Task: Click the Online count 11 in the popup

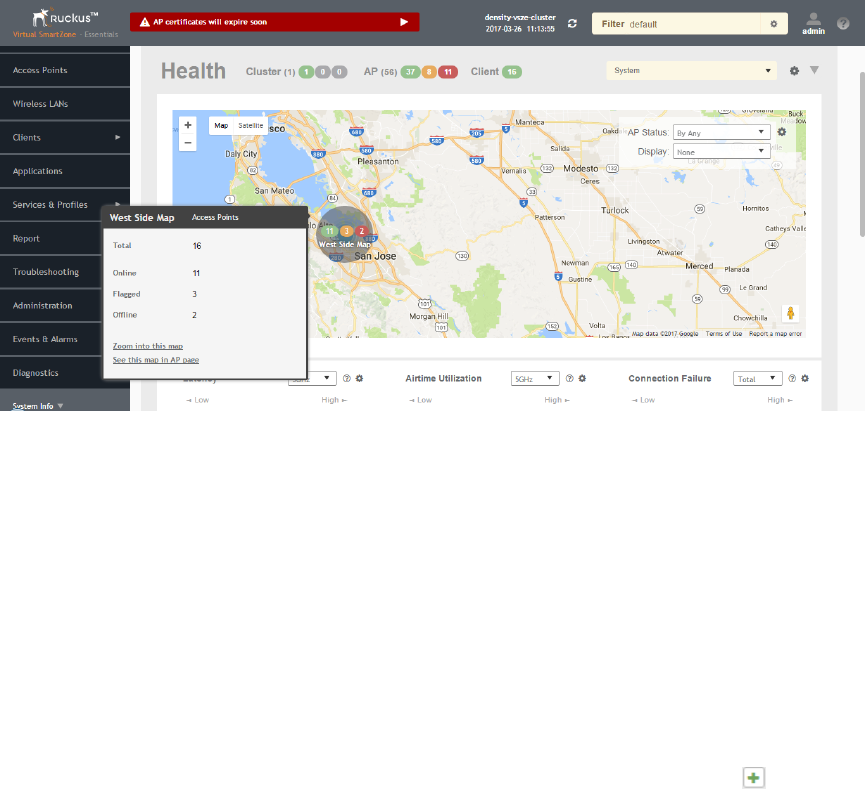Action: click(196, 273)
